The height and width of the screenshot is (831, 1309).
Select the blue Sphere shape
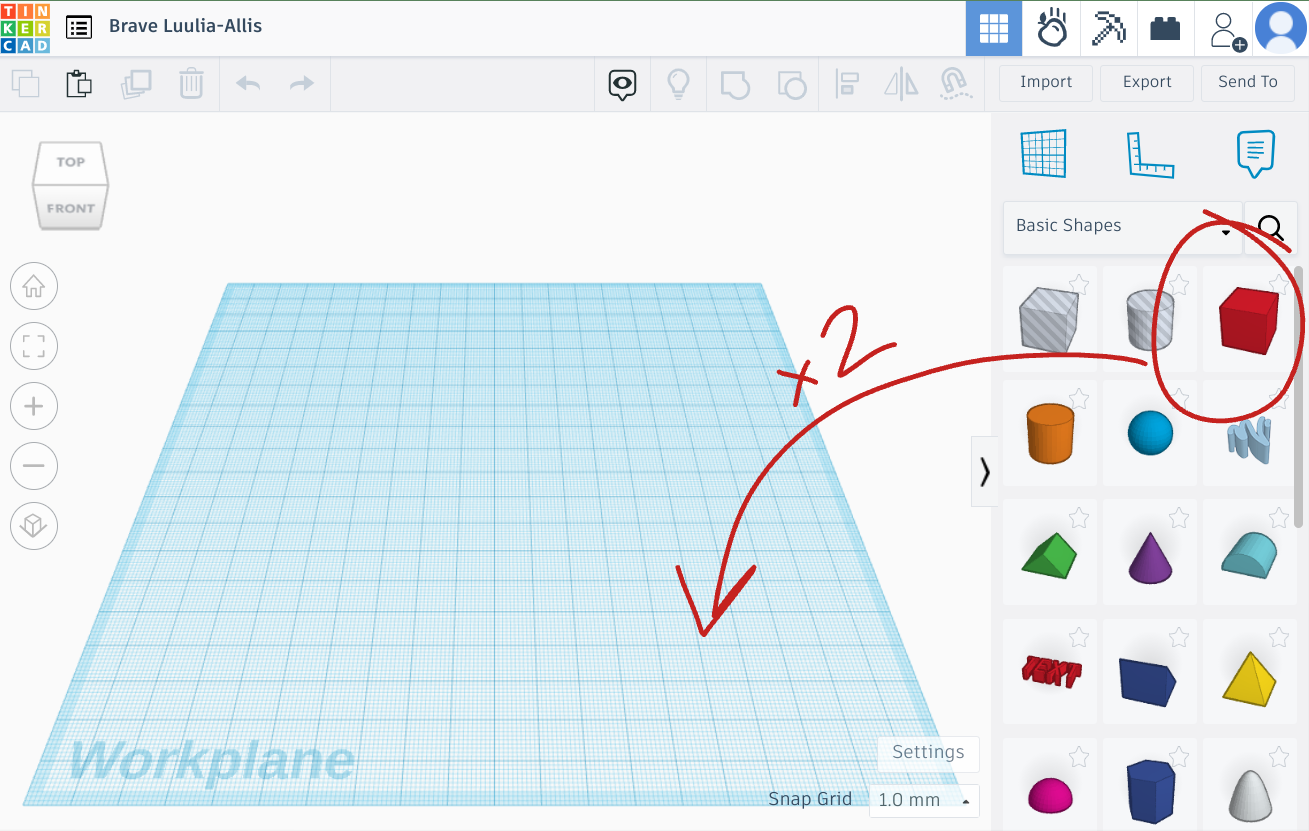(x=1150, y=434)
